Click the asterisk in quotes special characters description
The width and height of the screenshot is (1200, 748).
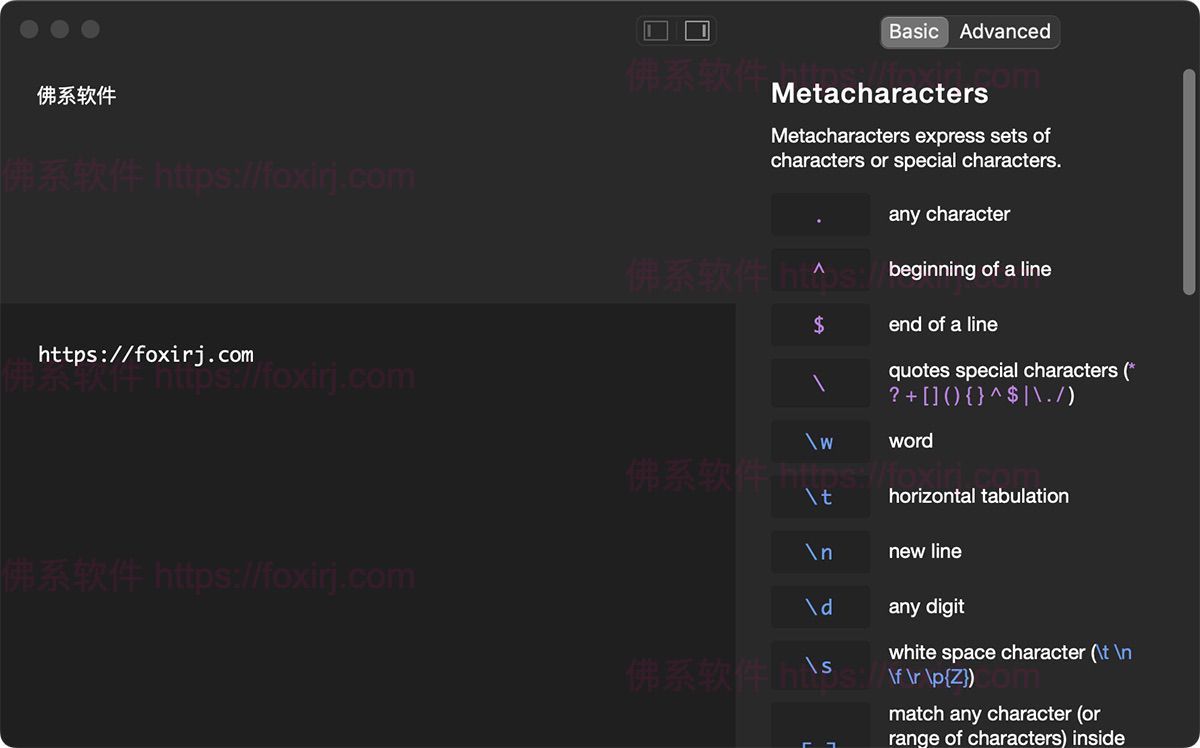point(1130,370)
